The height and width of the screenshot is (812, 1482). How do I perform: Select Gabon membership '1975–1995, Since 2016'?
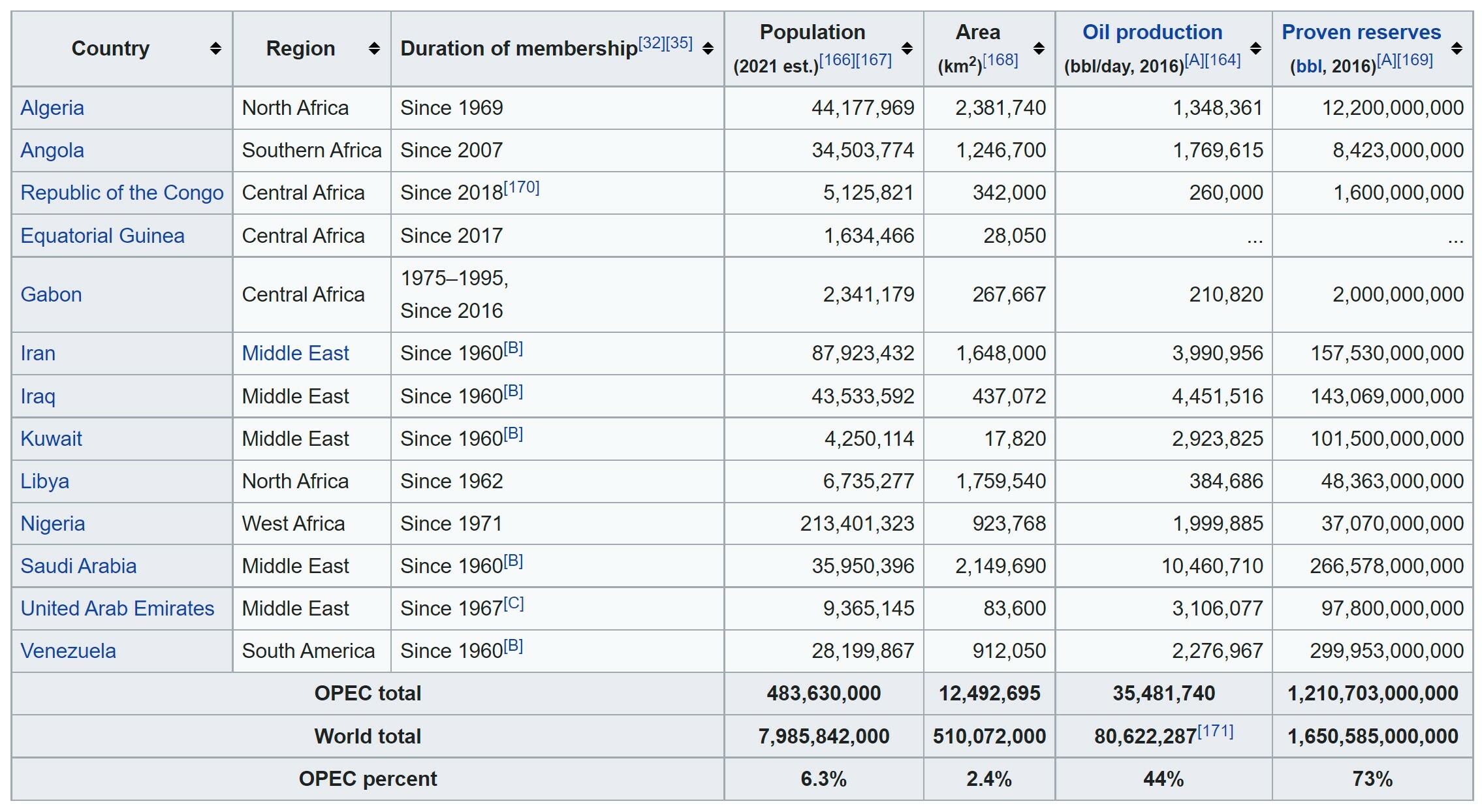pyautogui.click(x=454, y=294)
